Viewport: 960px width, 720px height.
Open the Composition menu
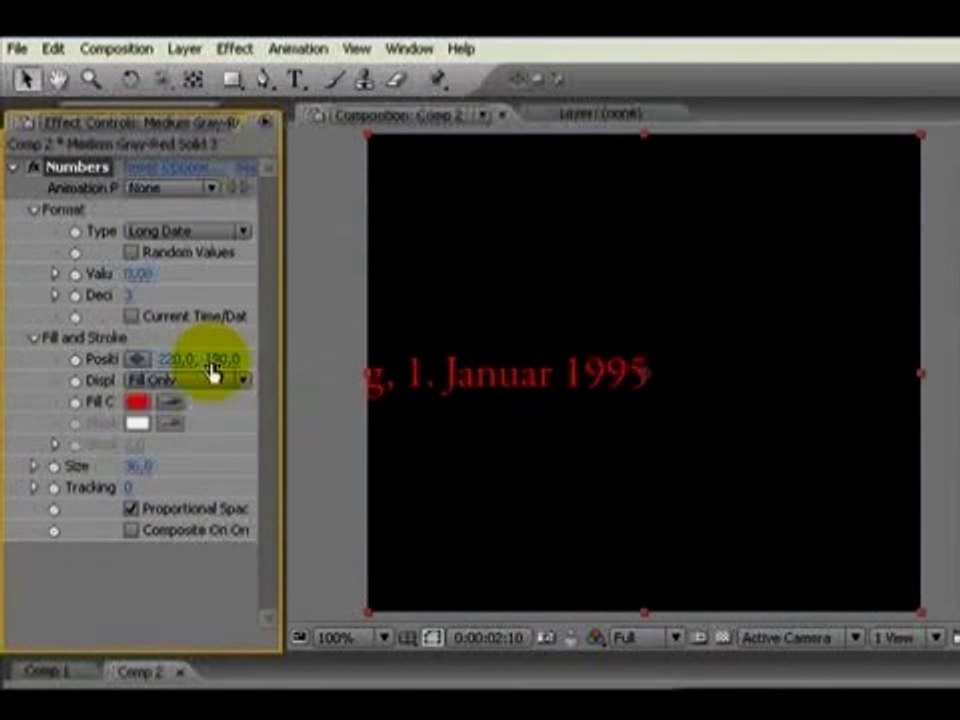(x=117, y=49)
